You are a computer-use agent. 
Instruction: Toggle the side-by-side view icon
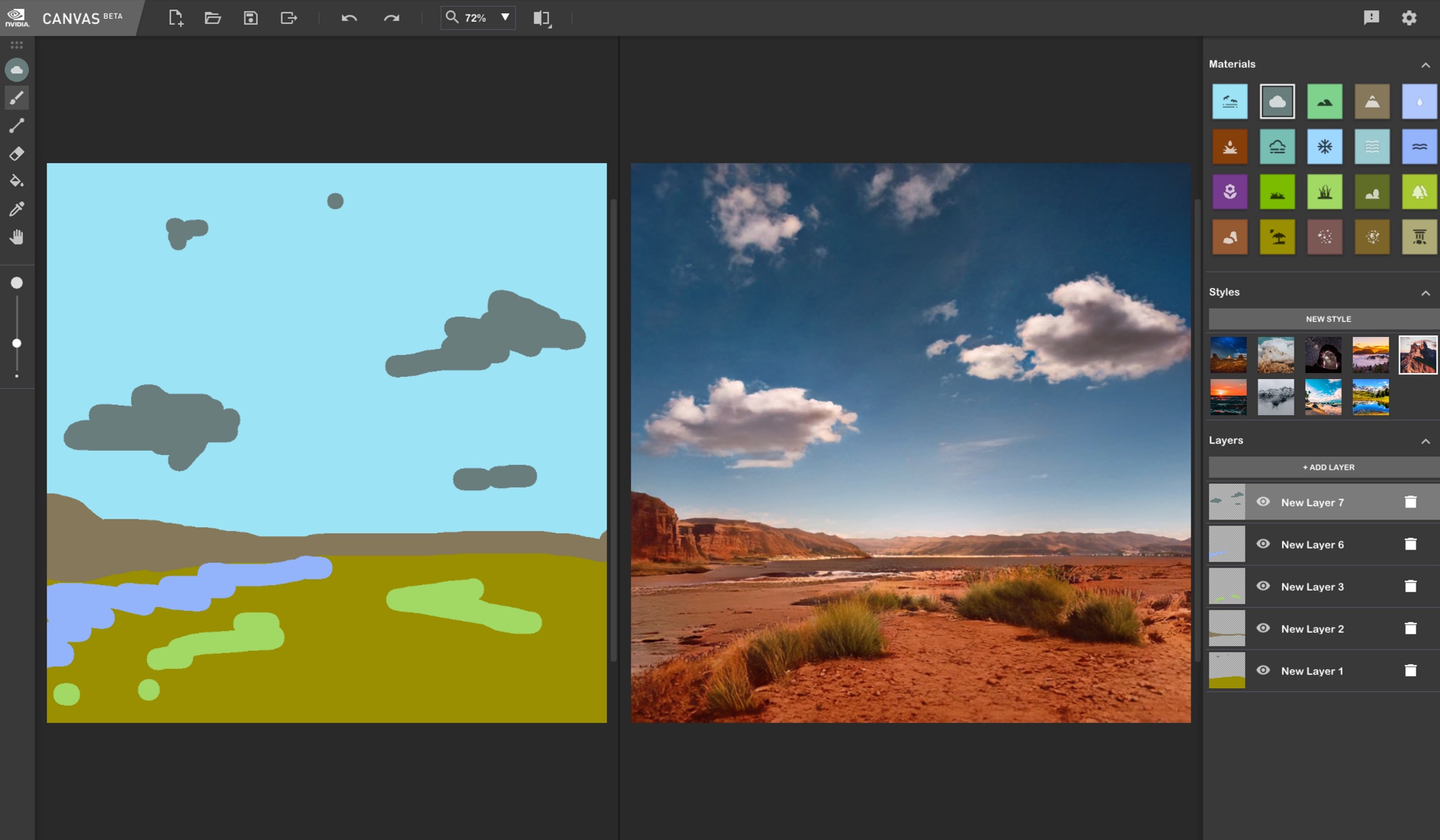(x=541, y=17)
